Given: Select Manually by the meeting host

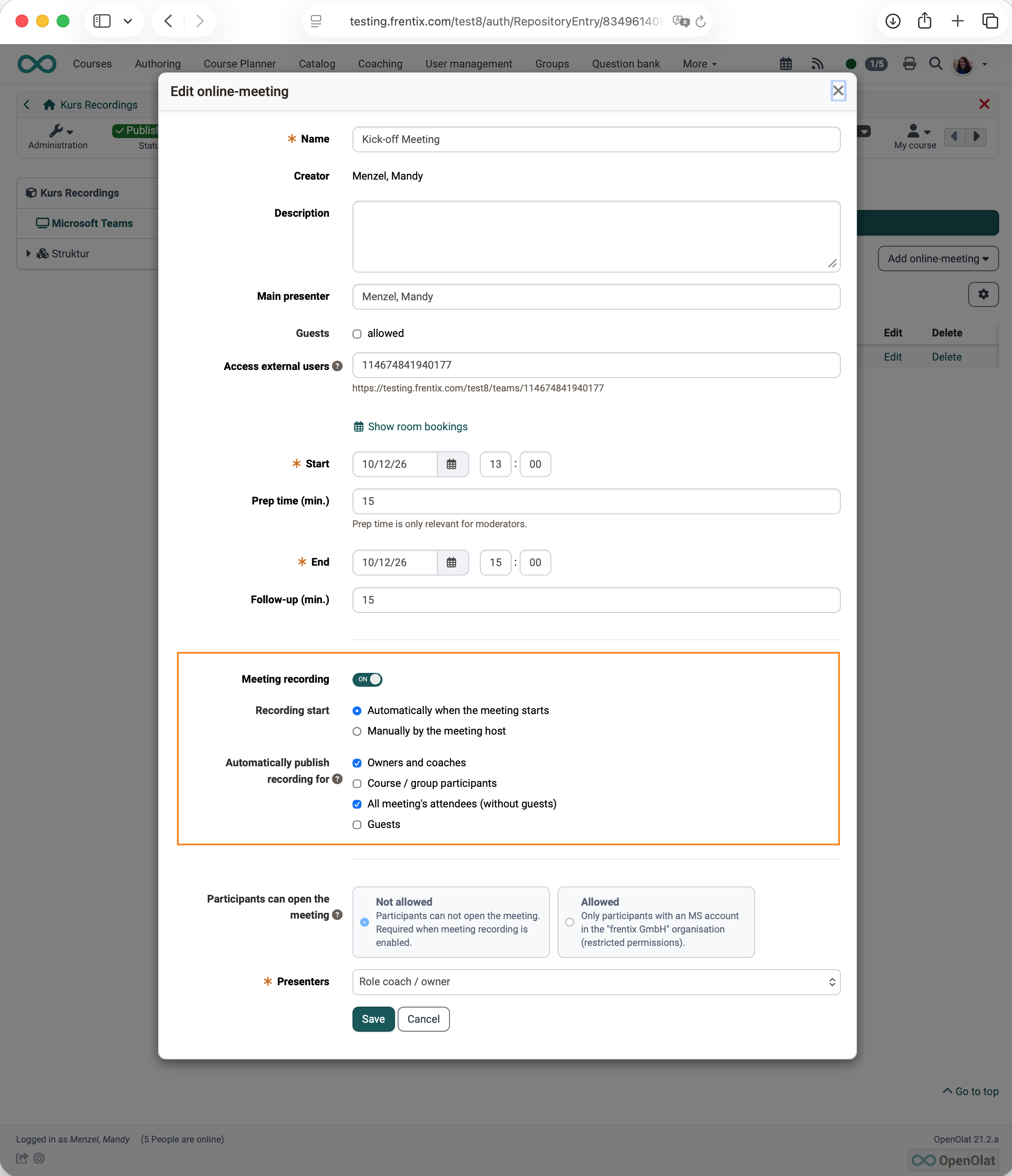Looking at the screenshot, I should [x=357, y=731].
